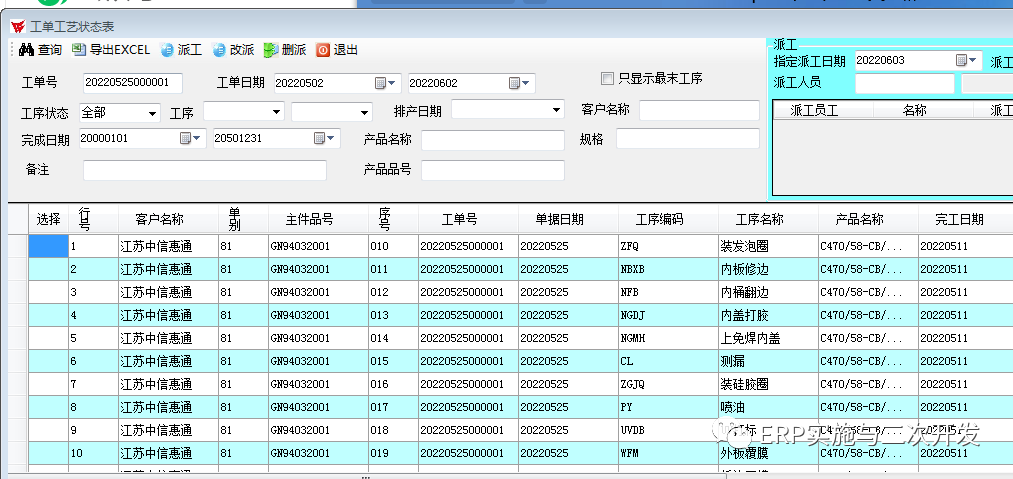Expand the first 工序 dropdown
The image size is (1013, 479).
[x=277, y=112]
